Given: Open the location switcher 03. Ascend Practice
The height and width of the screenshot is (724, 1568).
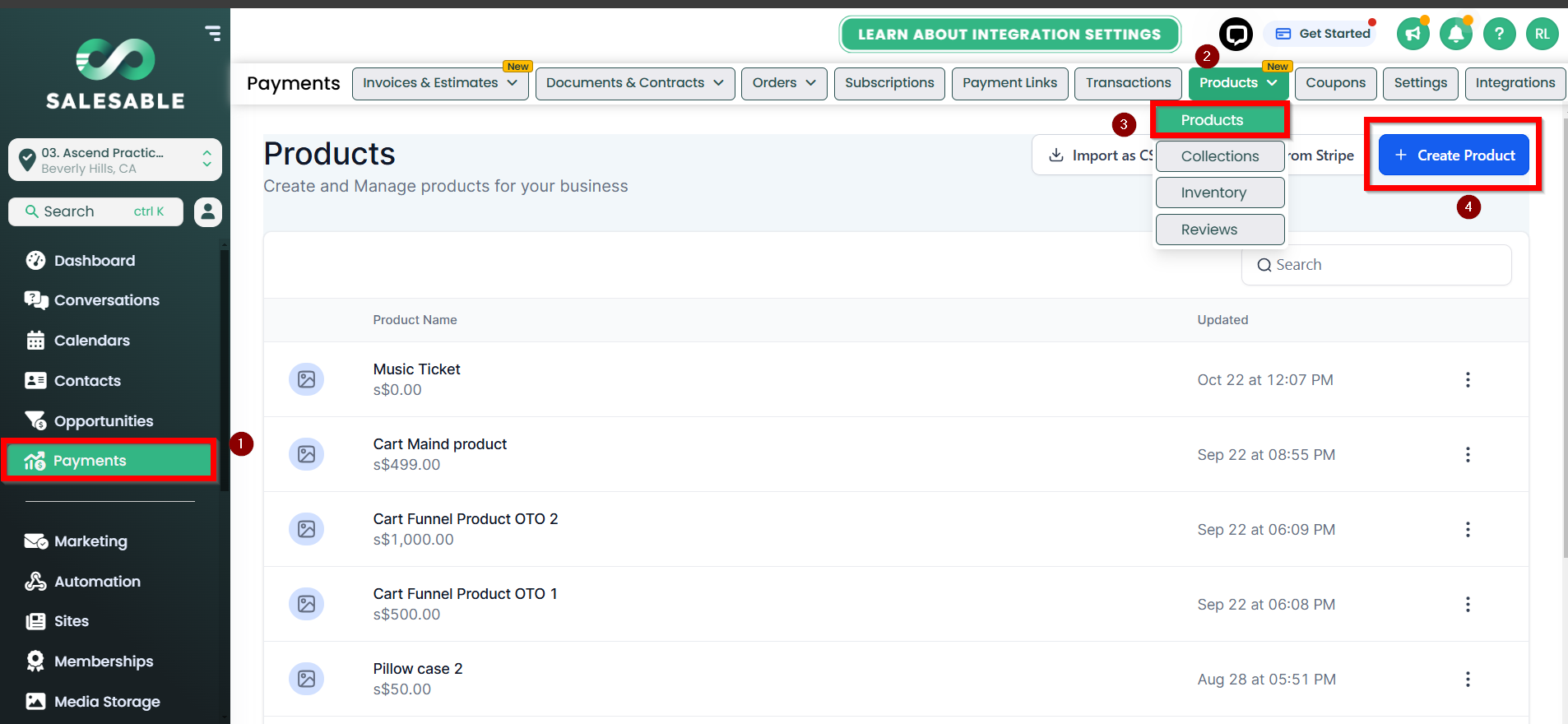Looking at the screenshot, I should pos(115,160).
